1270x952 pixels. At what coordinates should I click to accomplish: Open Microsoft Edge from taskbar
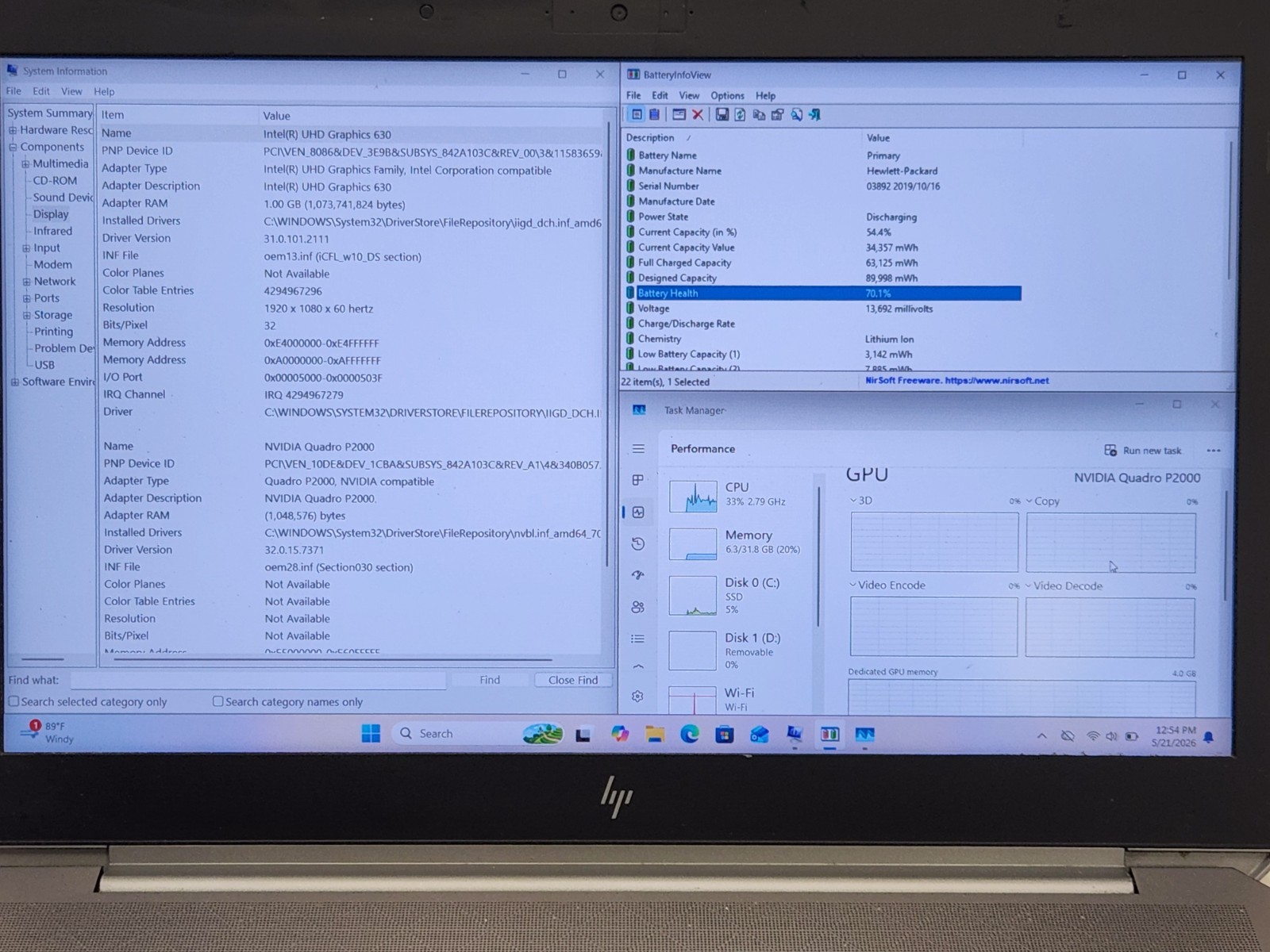click(690, 735)
